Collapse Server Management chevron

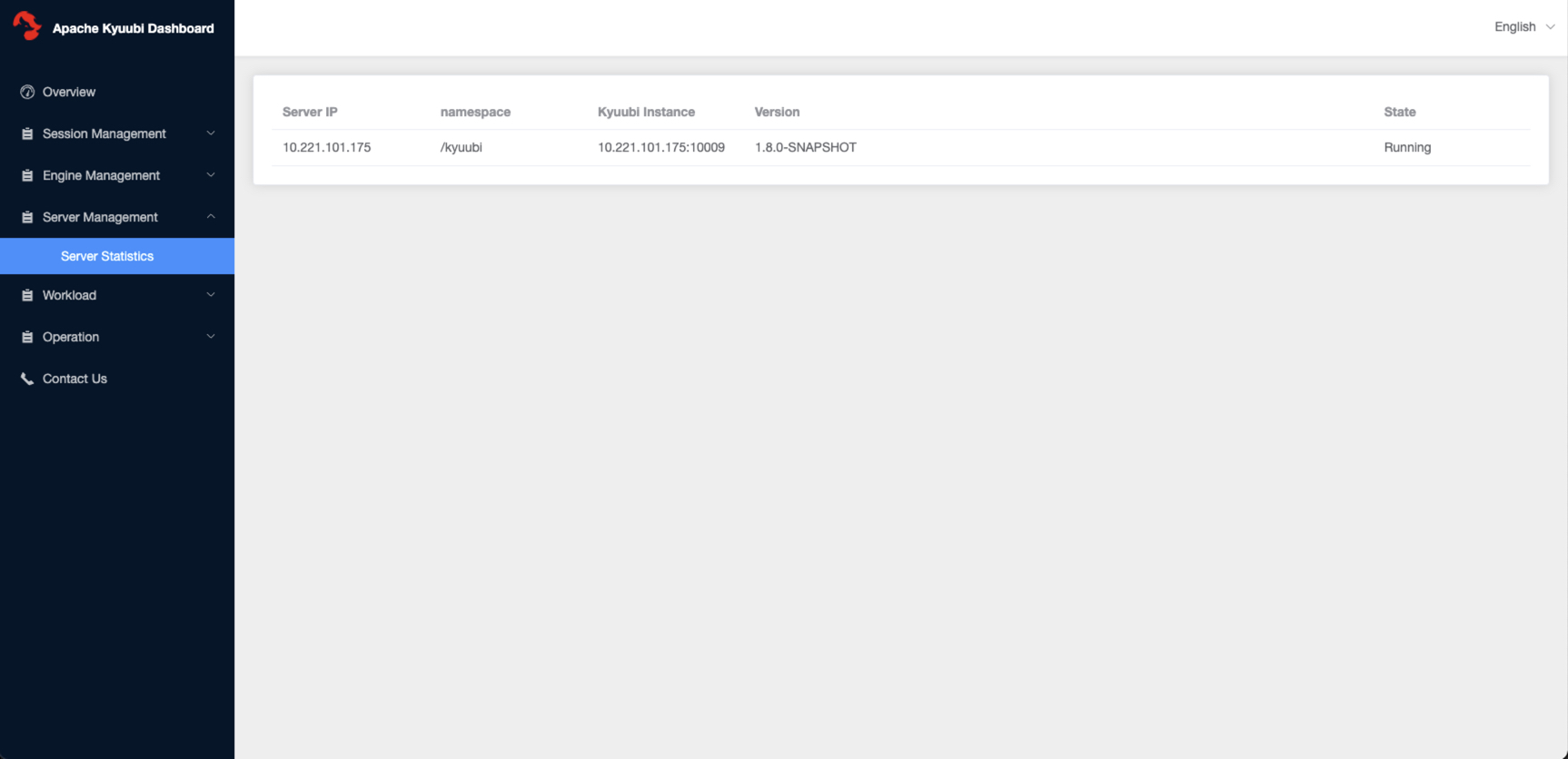(x=211, y=217)
